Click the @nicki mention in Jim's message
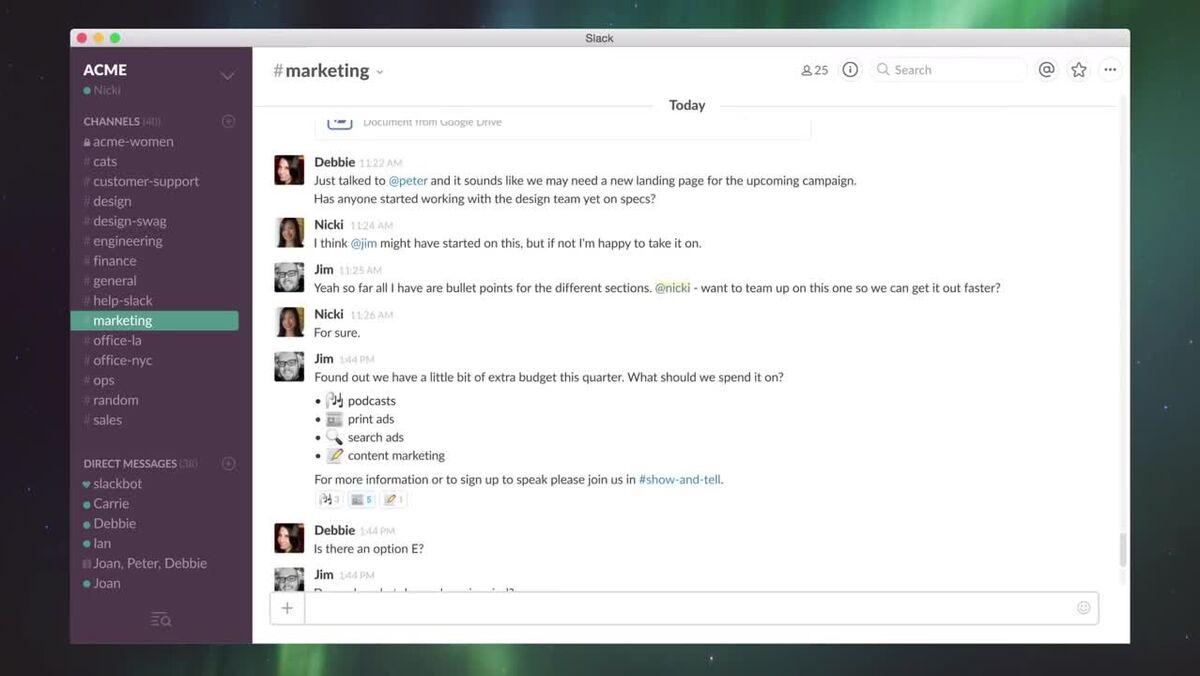 tap(673, 288)
